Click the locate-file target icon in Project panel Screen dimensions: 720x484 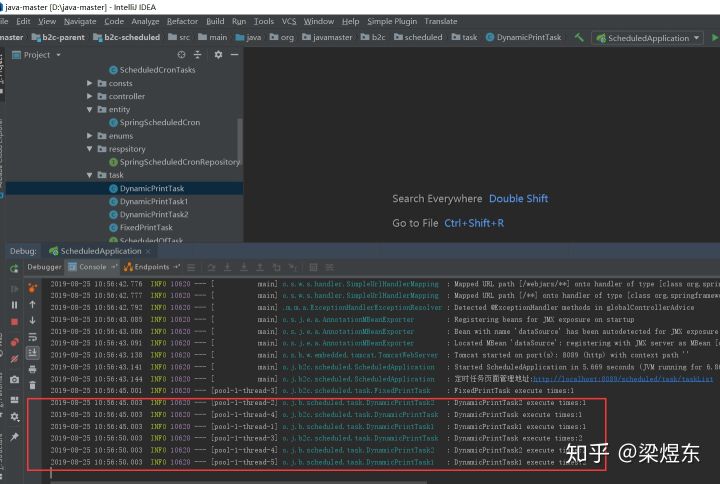tap(181, 55)
